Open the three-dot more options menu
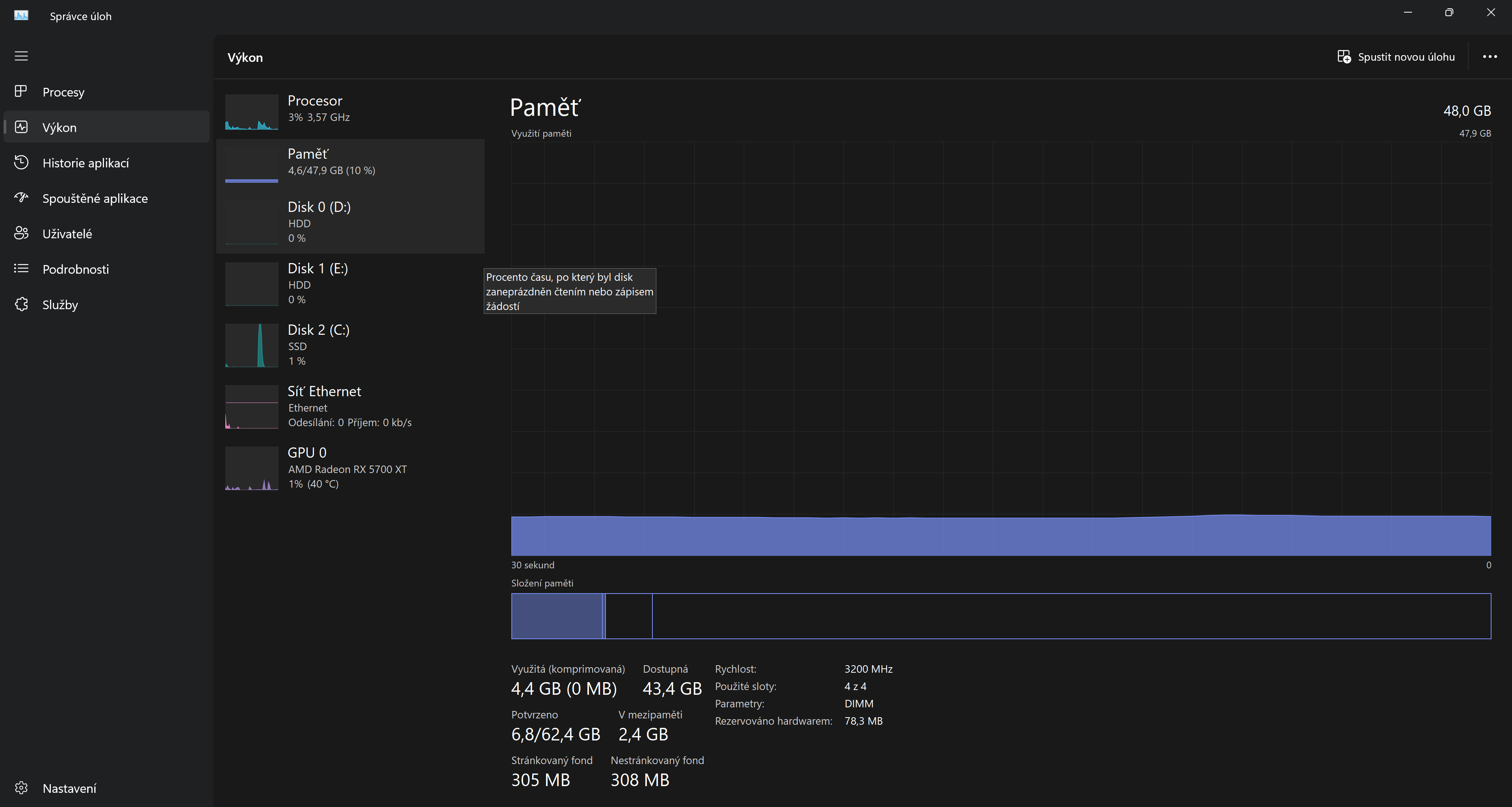 tap(1490, 57)
